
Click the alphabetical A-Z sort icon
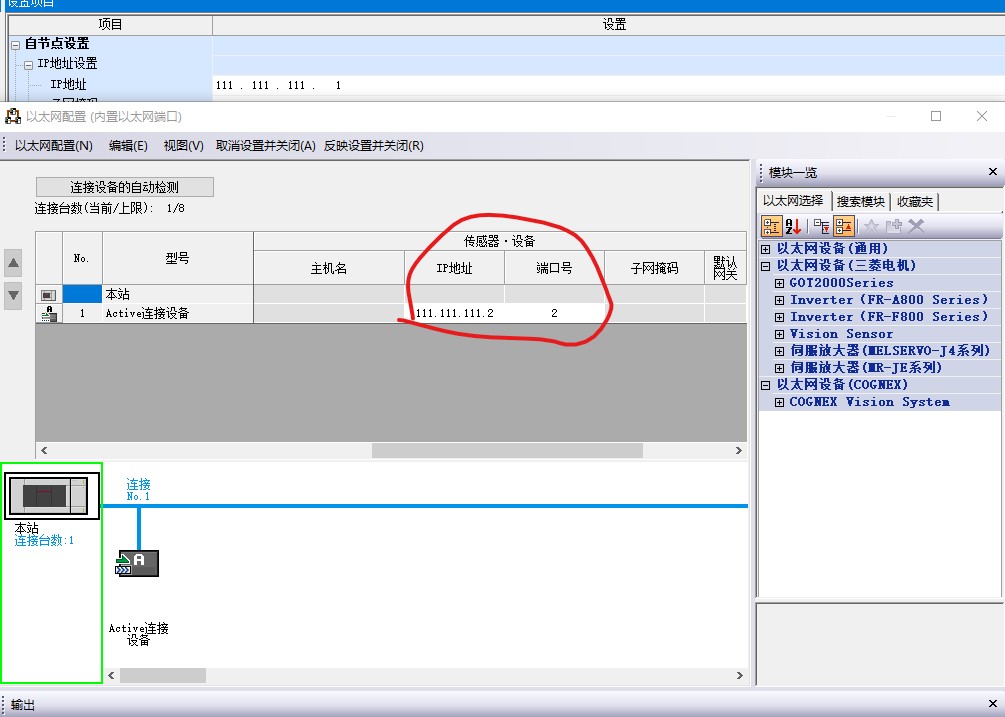pyautogui.click(x=794, y=226)
